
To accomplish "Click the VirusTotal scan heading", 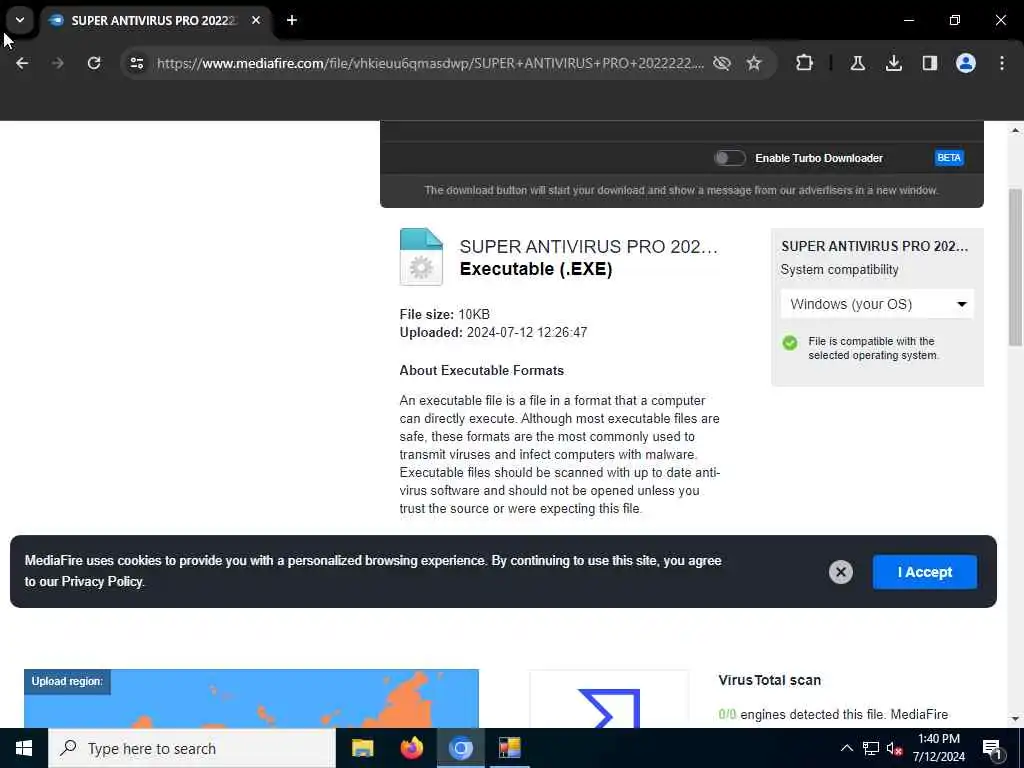I will (x=769, y=680).
